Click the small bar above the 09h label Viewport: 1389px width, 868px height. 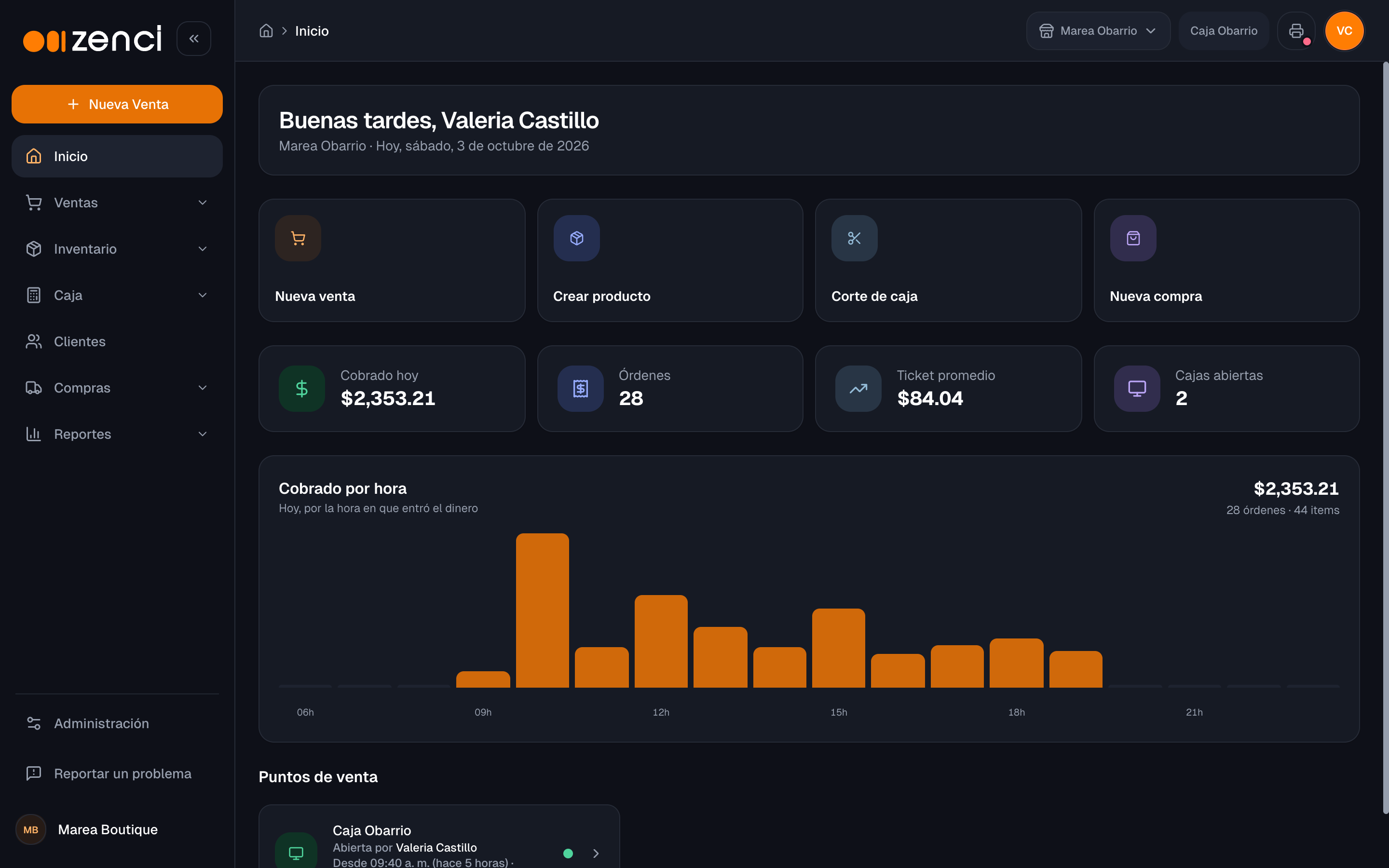click(x=483, y=679)
